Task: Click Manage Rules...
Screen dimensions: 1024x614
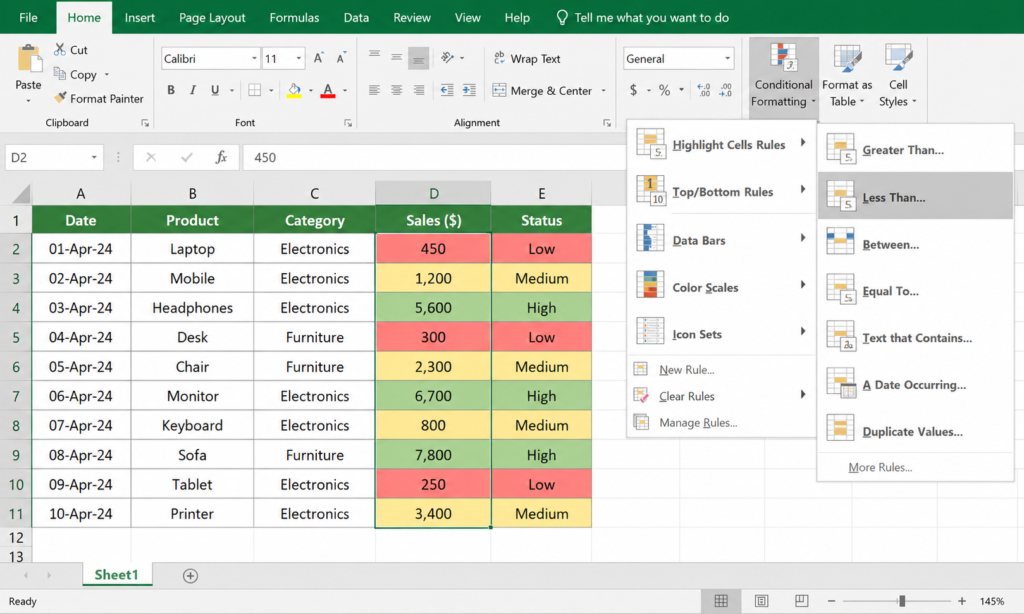Action: pyautogui.click(x=697, y=423)
